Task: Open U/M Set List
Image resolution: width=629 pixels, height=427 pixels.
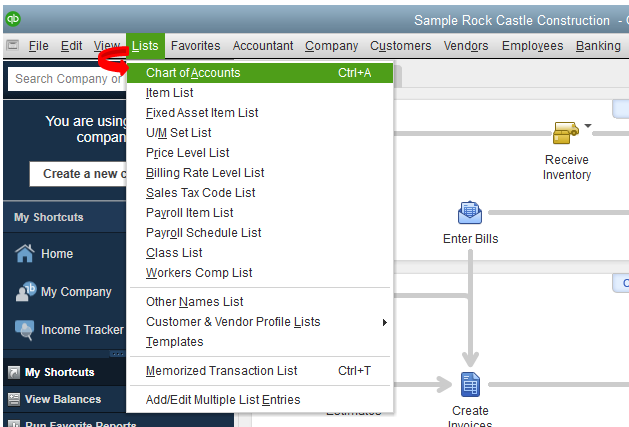Action: [260, 133]
